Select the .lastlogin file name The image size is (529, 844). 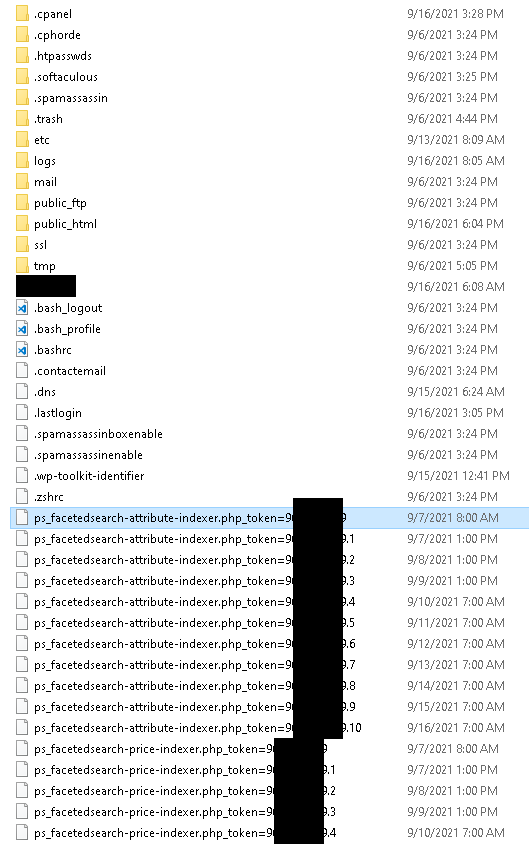[58, 413]
